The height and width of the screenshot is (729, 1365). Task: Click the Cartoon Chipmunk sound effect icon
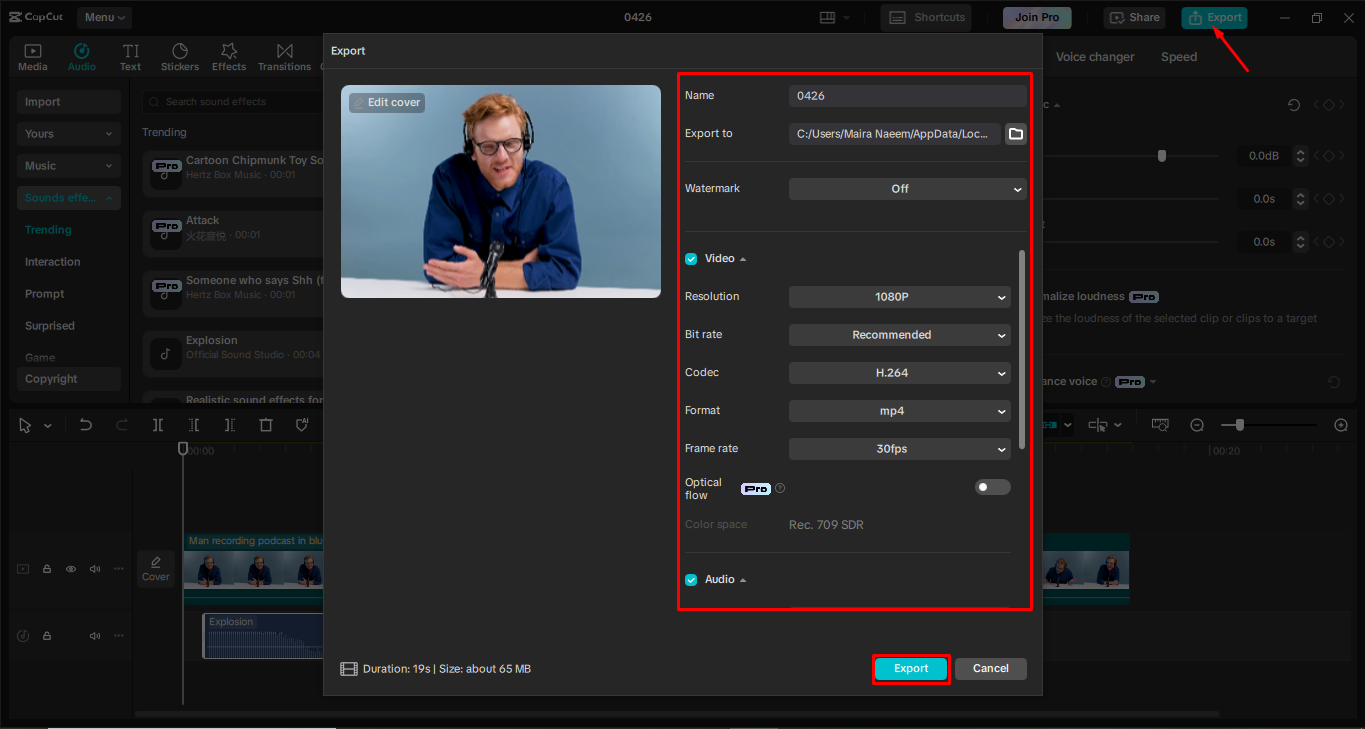[x=166, y=173]
